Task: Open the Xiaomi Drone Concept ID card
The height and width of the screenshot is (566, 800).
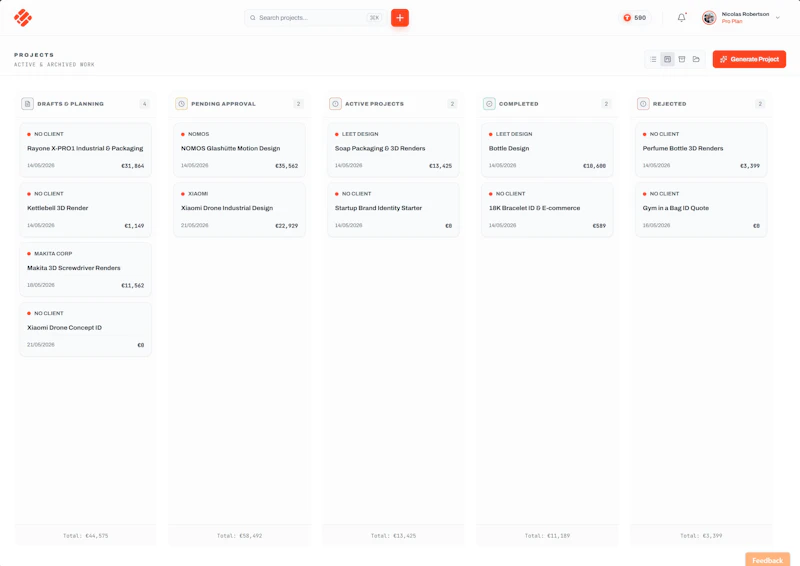Action: pos(86,329)
